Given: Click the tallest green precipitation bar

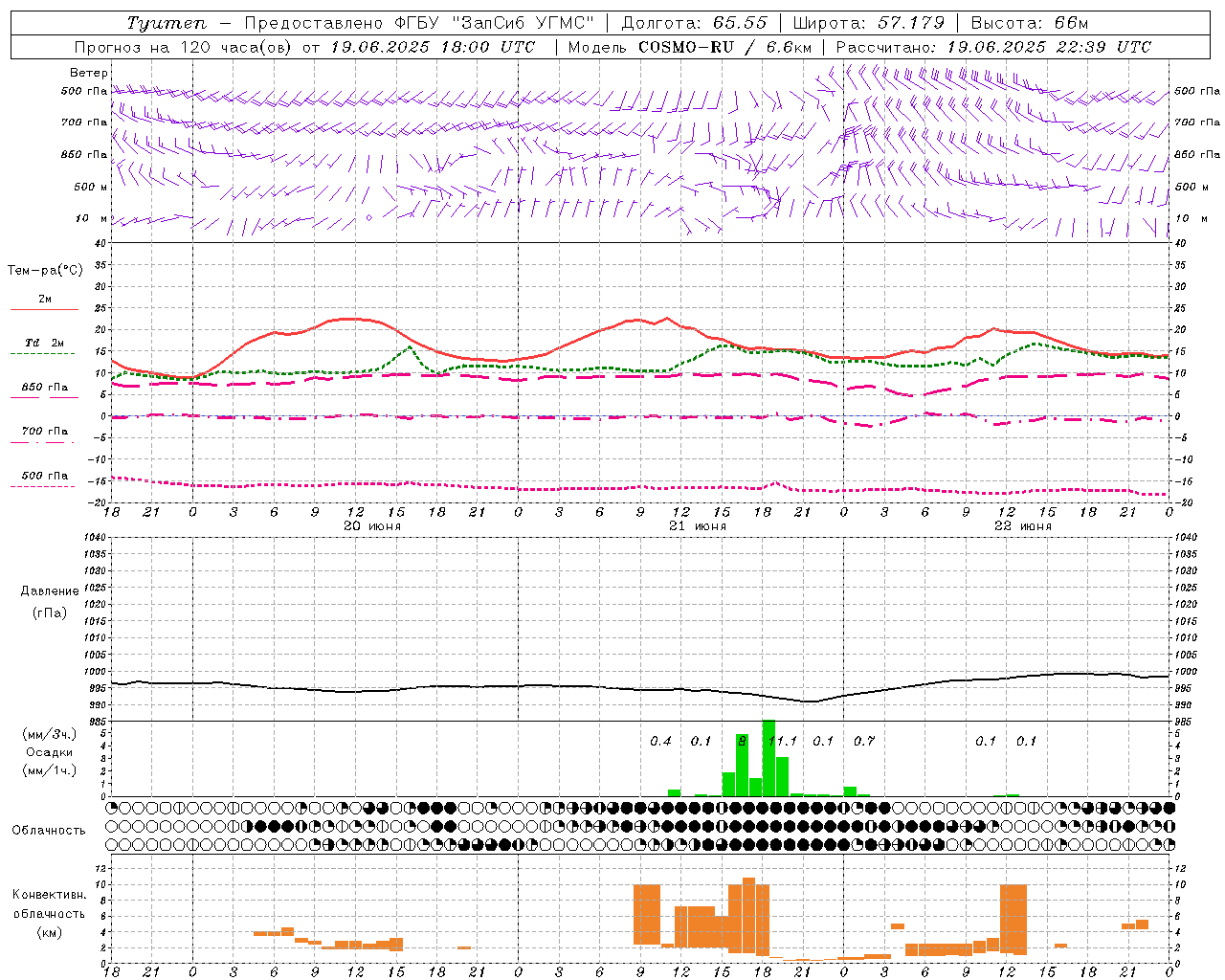Looking at the screenshot, I should coord(768,758).
